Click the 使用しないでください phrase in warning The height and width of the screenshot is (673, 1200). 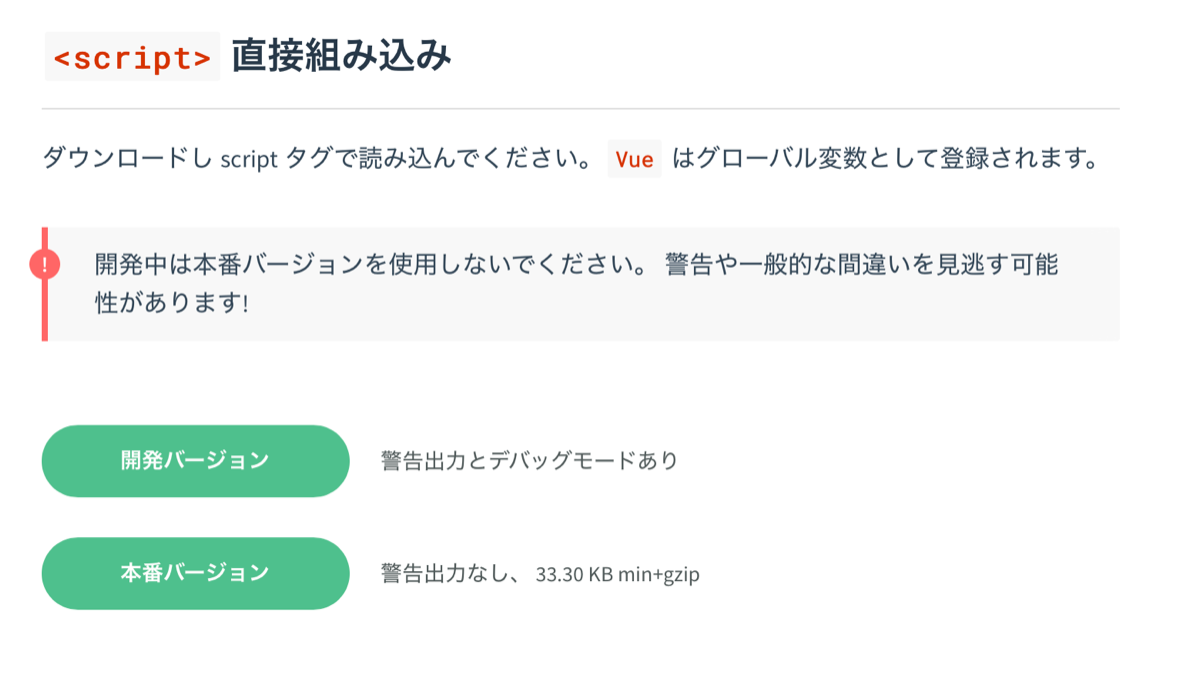coord(512,265)
